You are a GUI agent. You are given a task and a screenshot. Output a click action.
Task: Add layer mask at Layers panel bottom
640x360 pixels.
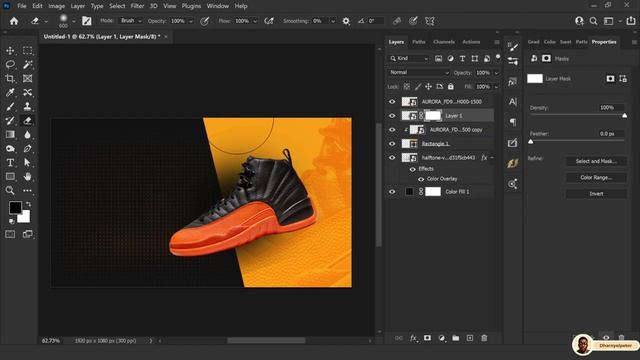(x=427, y=338)
